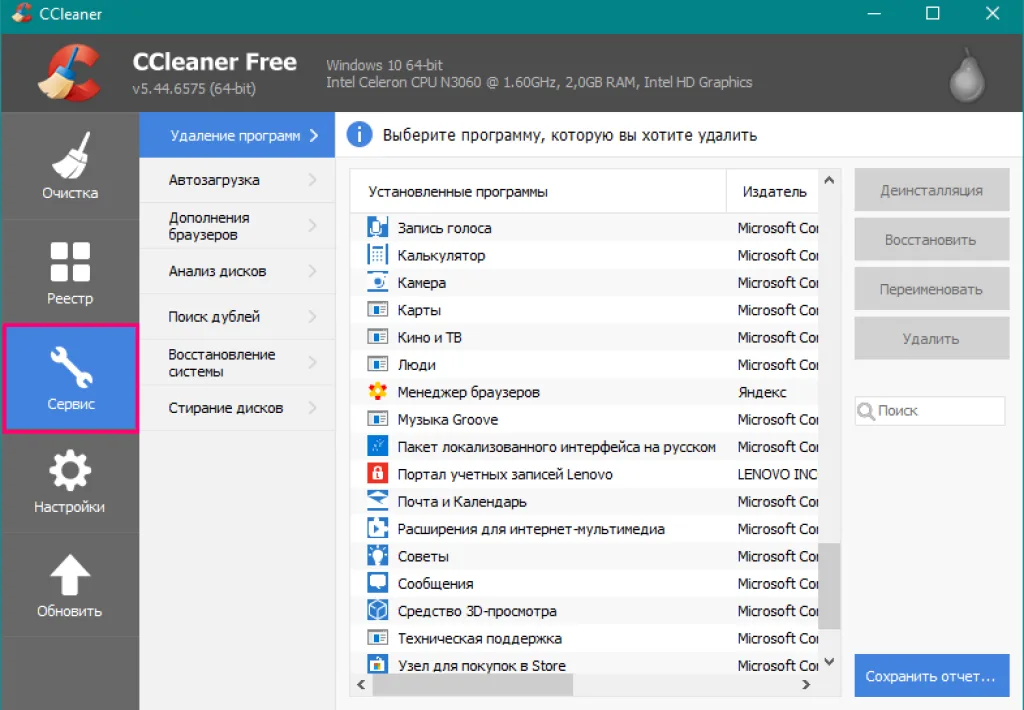Select the Сервис wrench tools section
Viewport: 1024px width, 710px height.
coord(71,378)
